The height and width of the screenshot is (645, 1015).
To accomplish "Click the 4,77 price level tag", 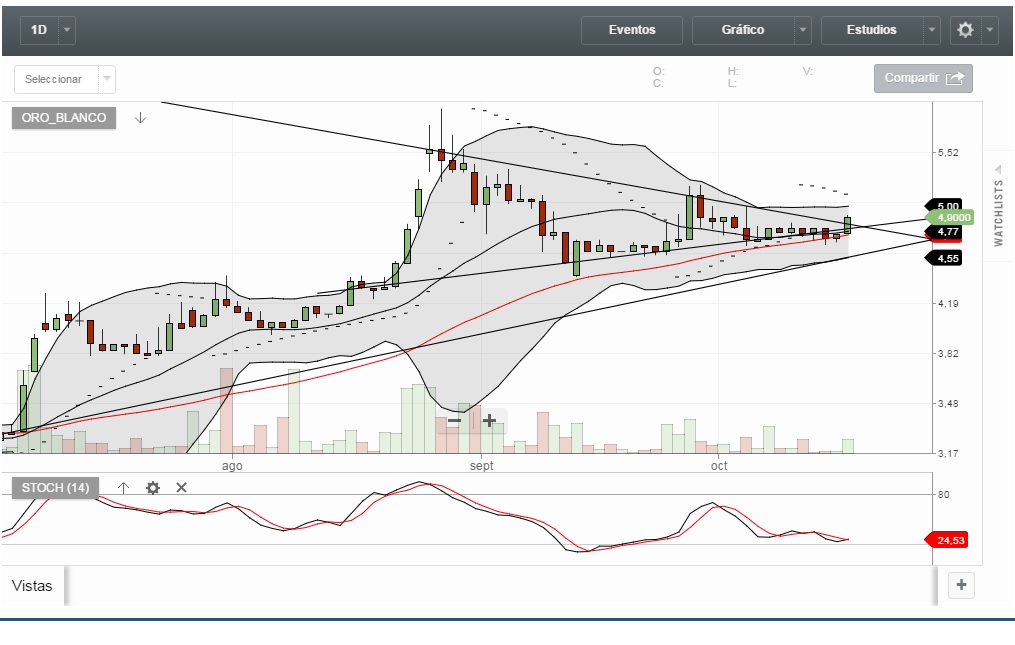I will click(945, 232).
